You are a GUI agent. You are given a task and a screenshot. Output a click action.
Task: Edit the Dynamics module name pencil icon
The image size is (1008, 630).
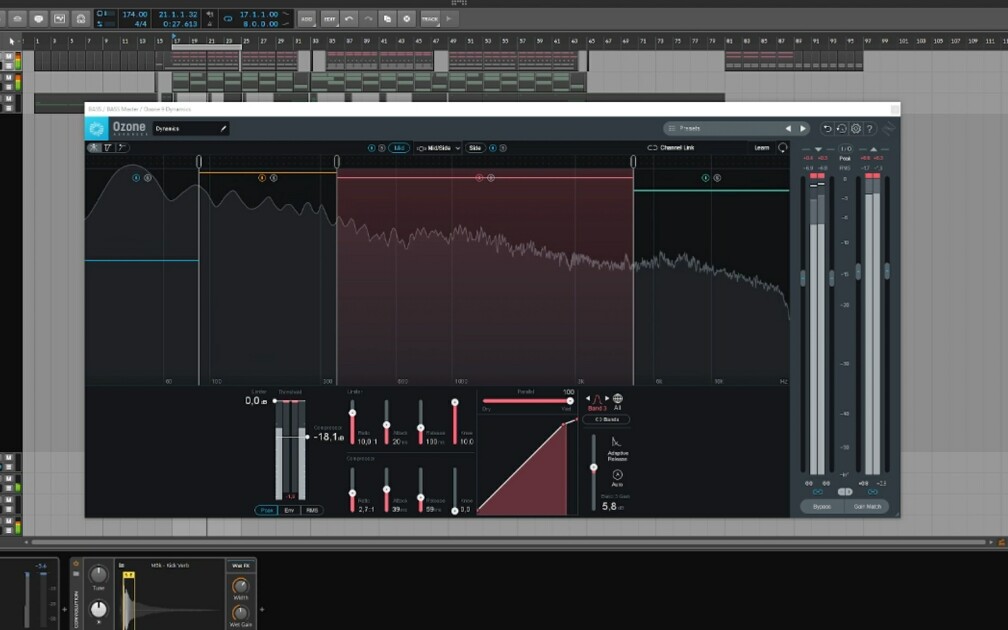(x=223, y=129)
